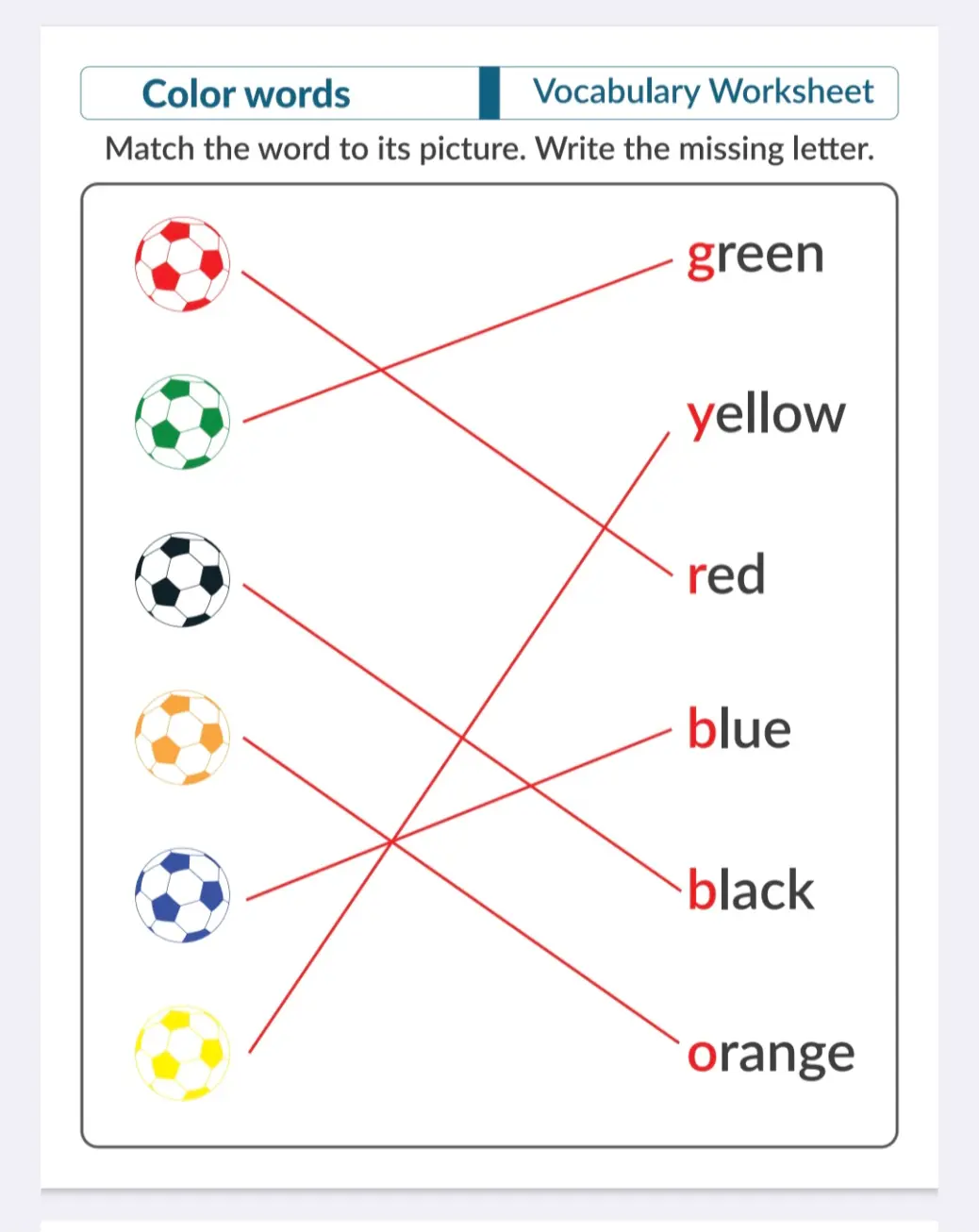This screenshot has width=979, height=1232.
Task: Tap the red letter "y" in yellow
Action: coord(701,418)
